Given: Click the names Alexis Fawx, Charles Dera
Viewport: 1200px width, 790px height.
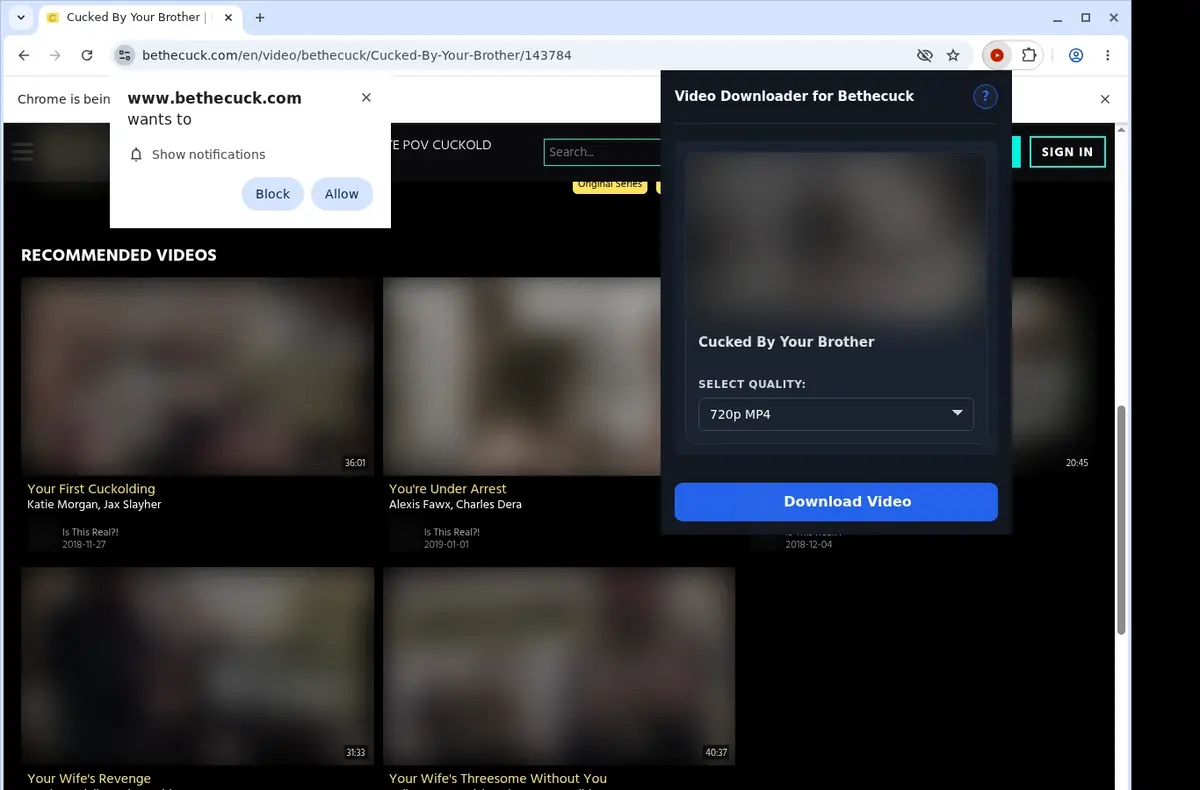Looking at the screenshot, I should coord(455,505).
